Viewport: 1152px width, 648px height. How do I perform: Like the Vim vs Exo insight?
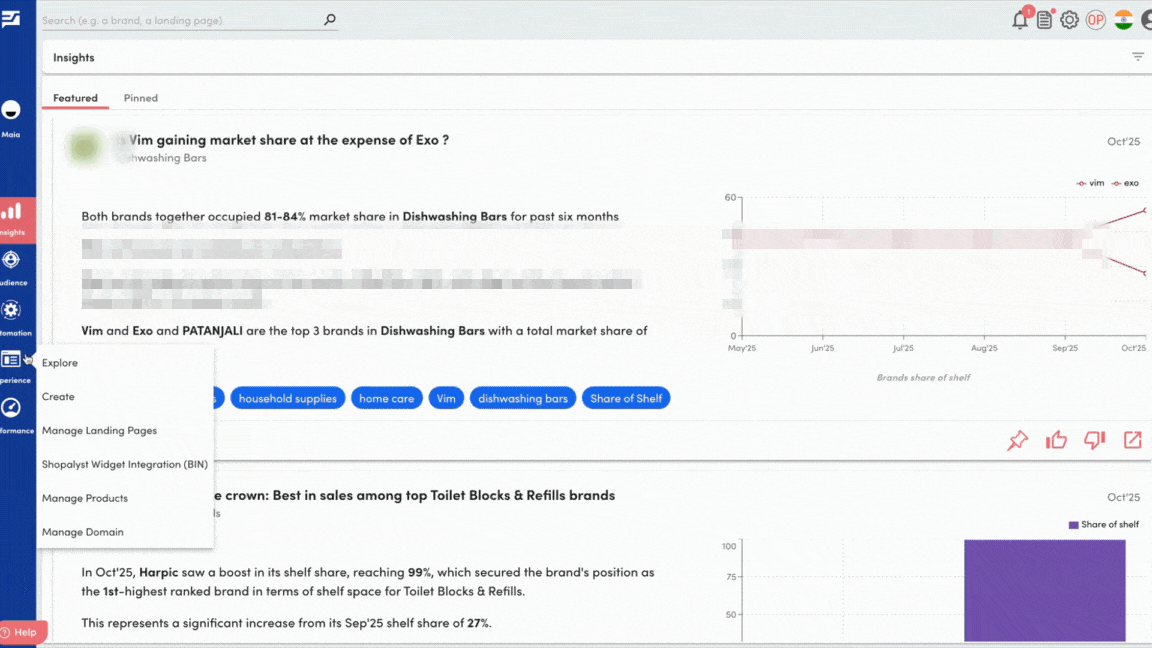click(x=1056, y=440)
